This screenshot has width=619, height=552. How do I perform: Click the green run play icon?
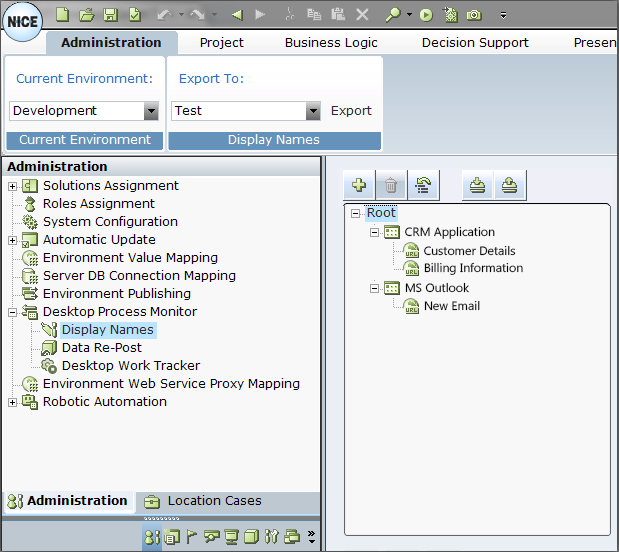point(426,15)
